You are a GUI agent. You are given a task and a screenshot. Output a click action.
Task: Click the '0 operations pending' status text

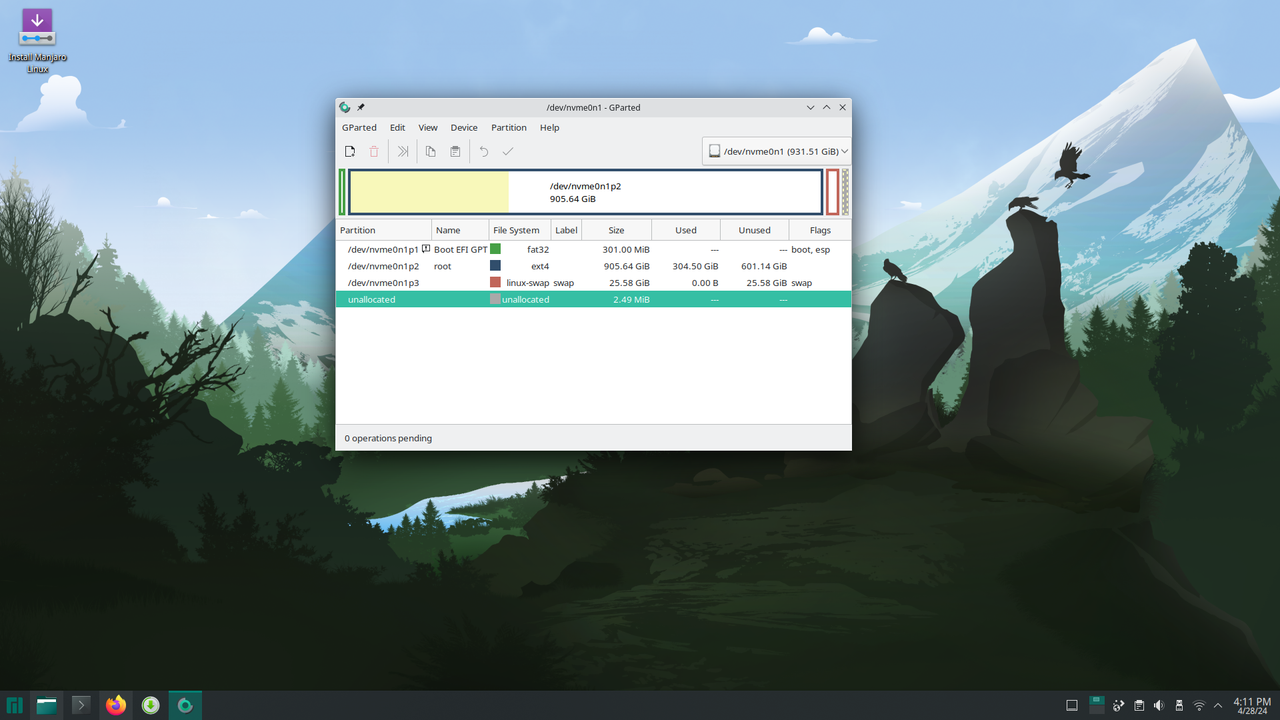point(388,438)
